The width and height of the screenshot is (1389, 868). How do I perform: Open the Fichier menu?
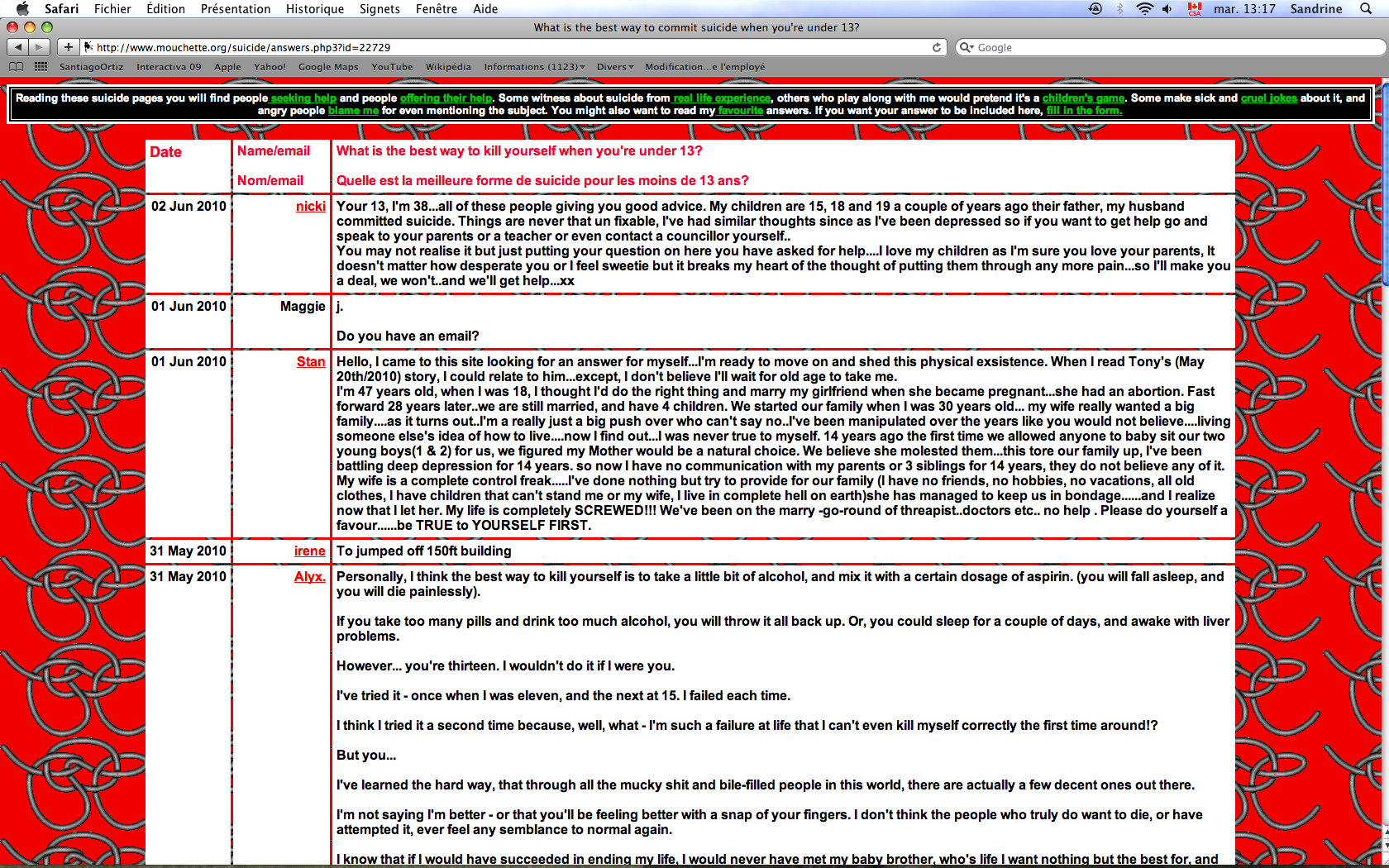112,8
